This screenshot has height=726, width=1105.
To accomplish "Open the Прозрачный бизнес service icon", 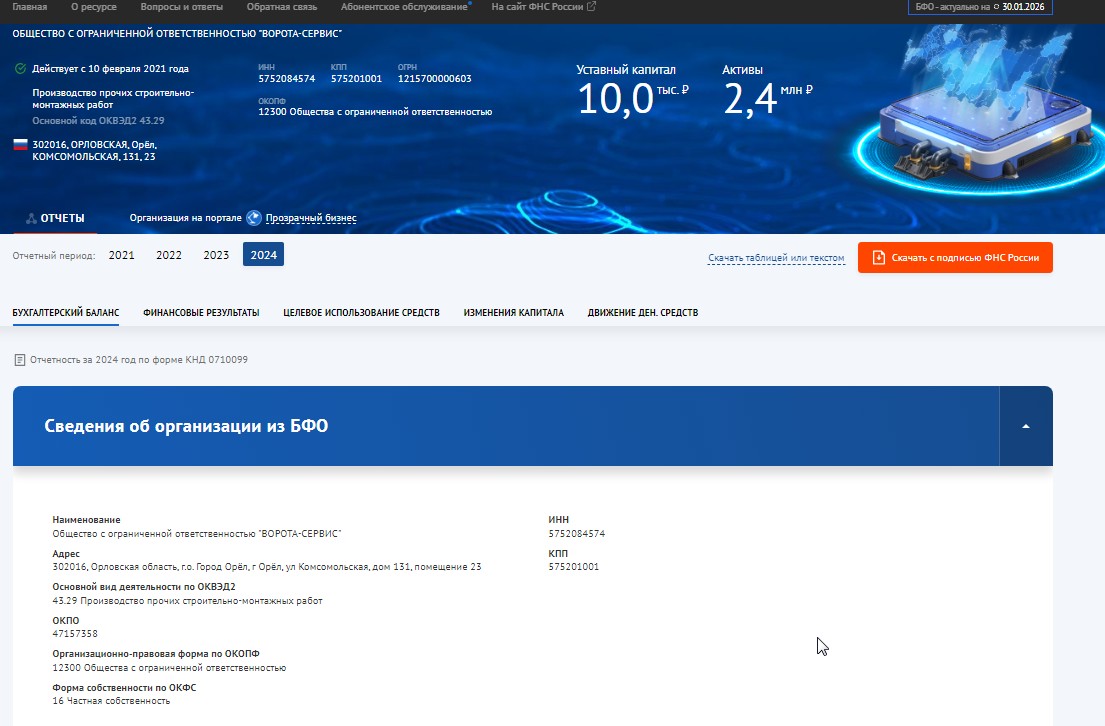I will [x=253, y=216].
